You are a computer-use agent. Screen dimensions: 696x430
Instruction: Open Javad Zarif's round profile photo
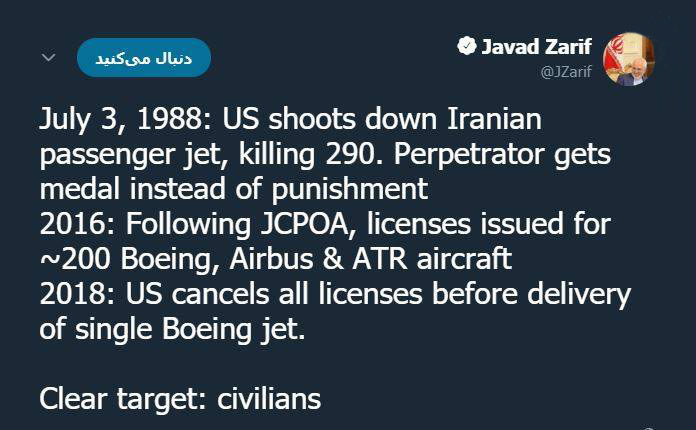point(629,59)
